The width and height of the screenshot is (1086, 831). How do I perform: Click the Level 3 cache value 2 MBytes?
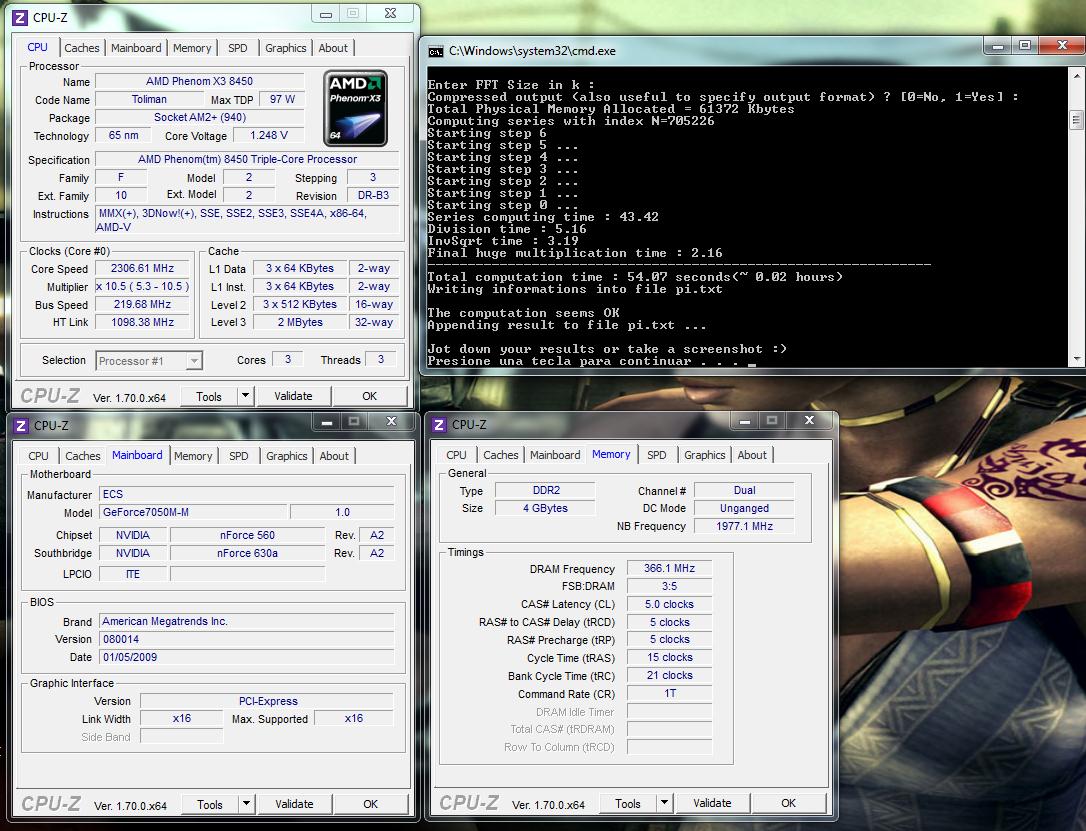(300, 322)
